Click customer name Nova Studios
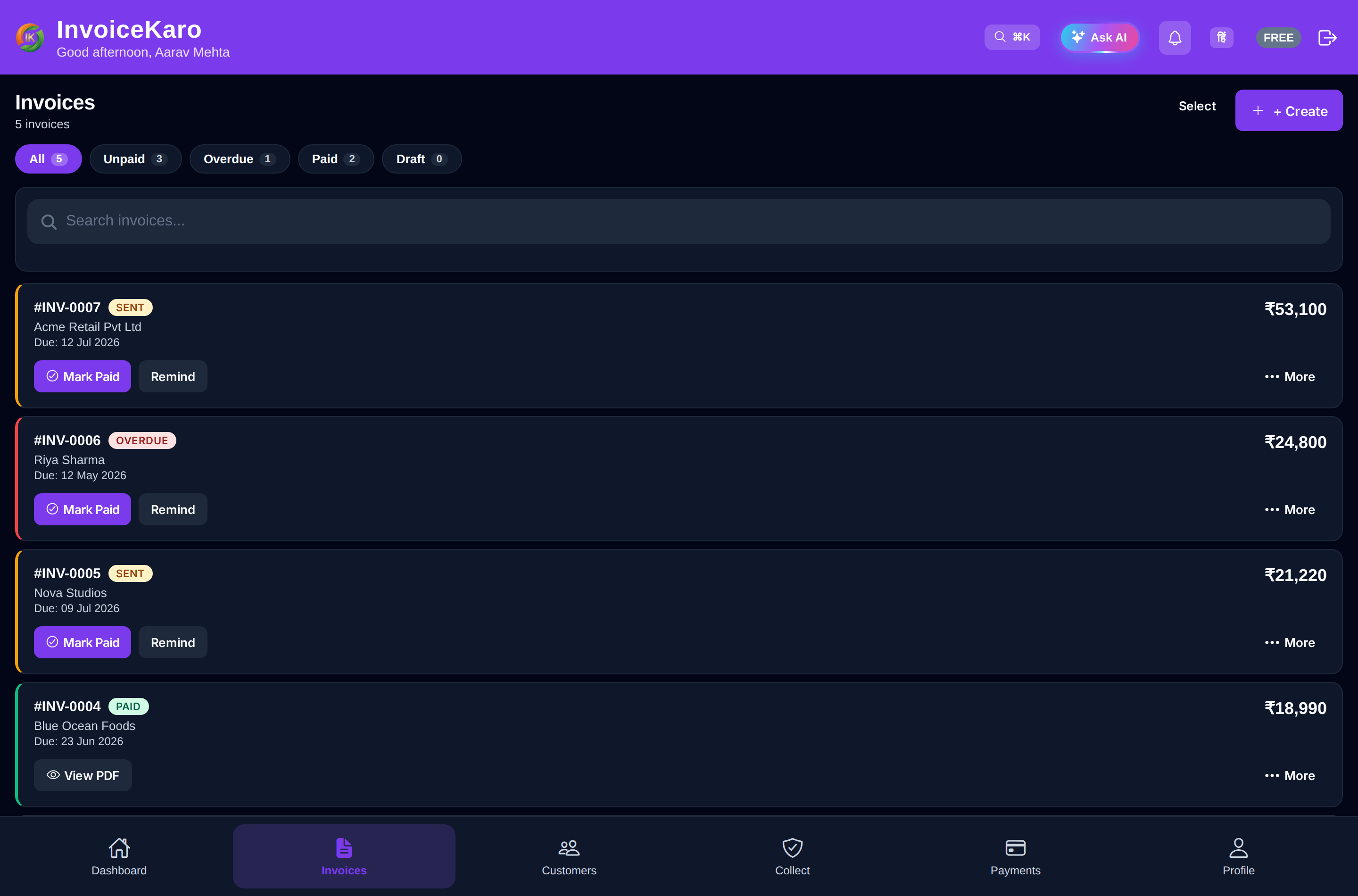This screenshot has height=896, width=1358. point(70,593)
